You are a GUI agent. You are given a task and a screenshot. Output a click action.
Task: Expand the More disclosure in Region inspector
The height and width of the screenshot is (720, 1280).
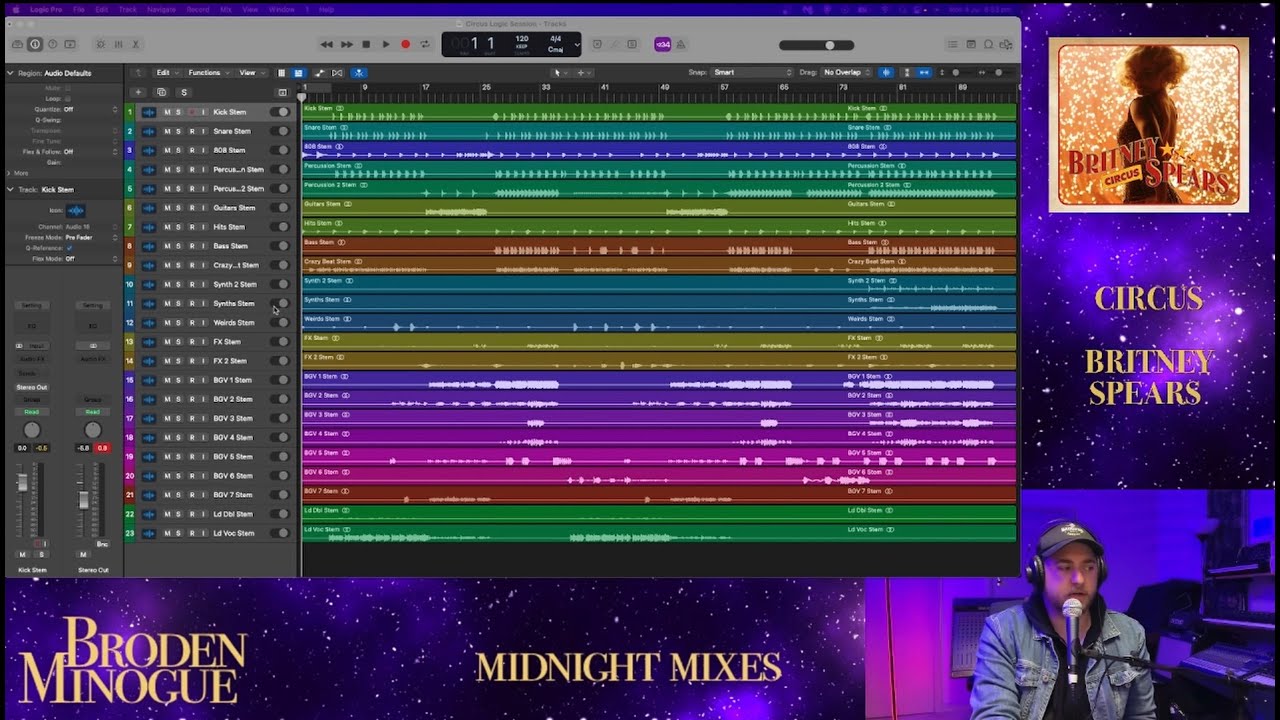10,173
